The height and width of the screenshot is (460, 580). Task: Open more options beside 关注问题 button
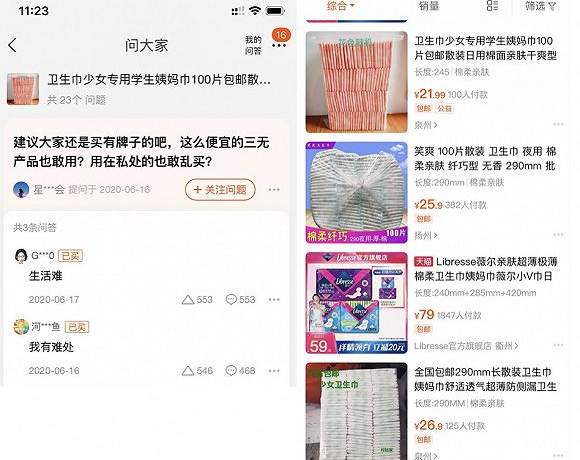[x=274, y=190]
